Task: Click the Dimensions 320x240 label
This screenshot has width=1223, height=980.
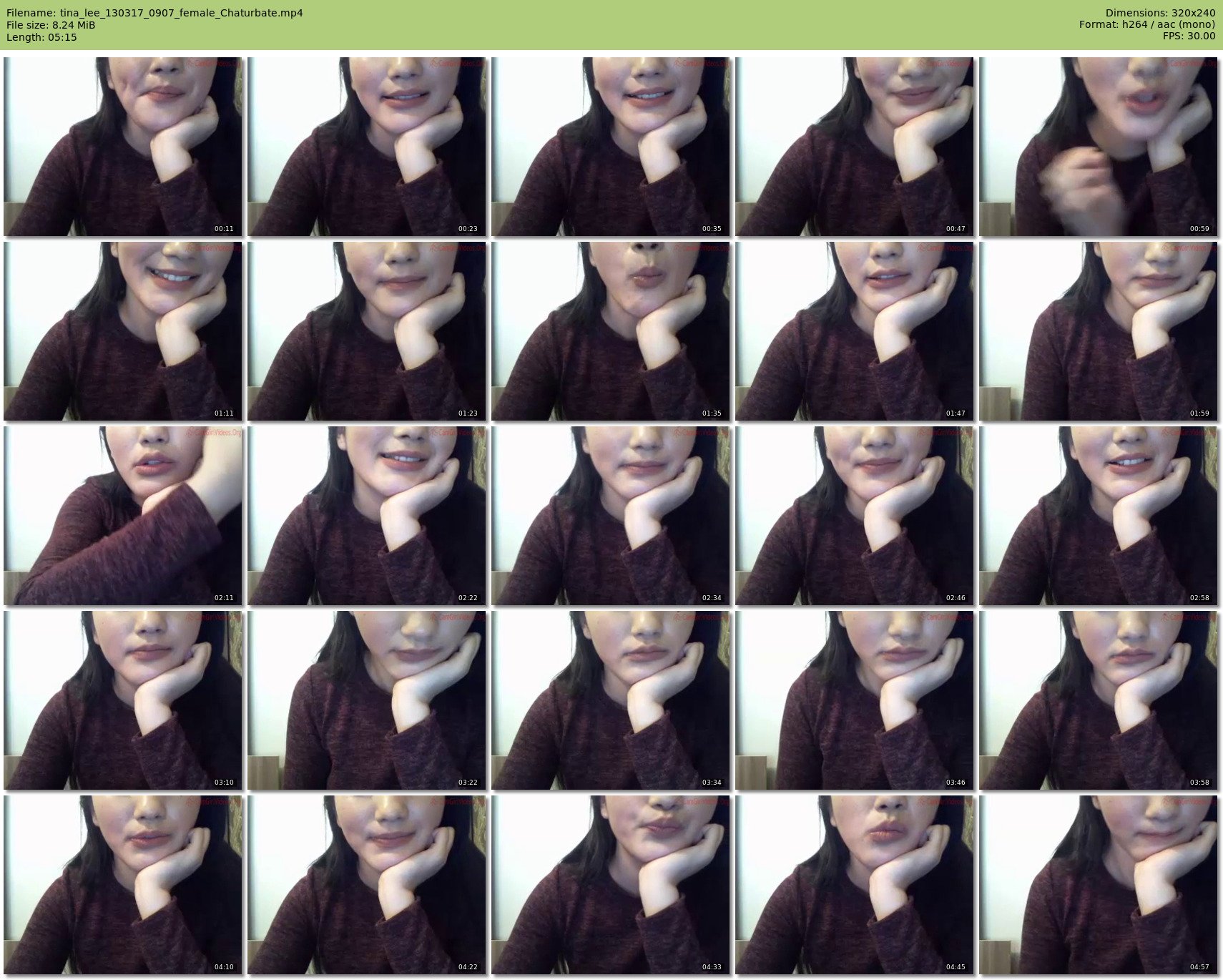Action: (1160, 13)
